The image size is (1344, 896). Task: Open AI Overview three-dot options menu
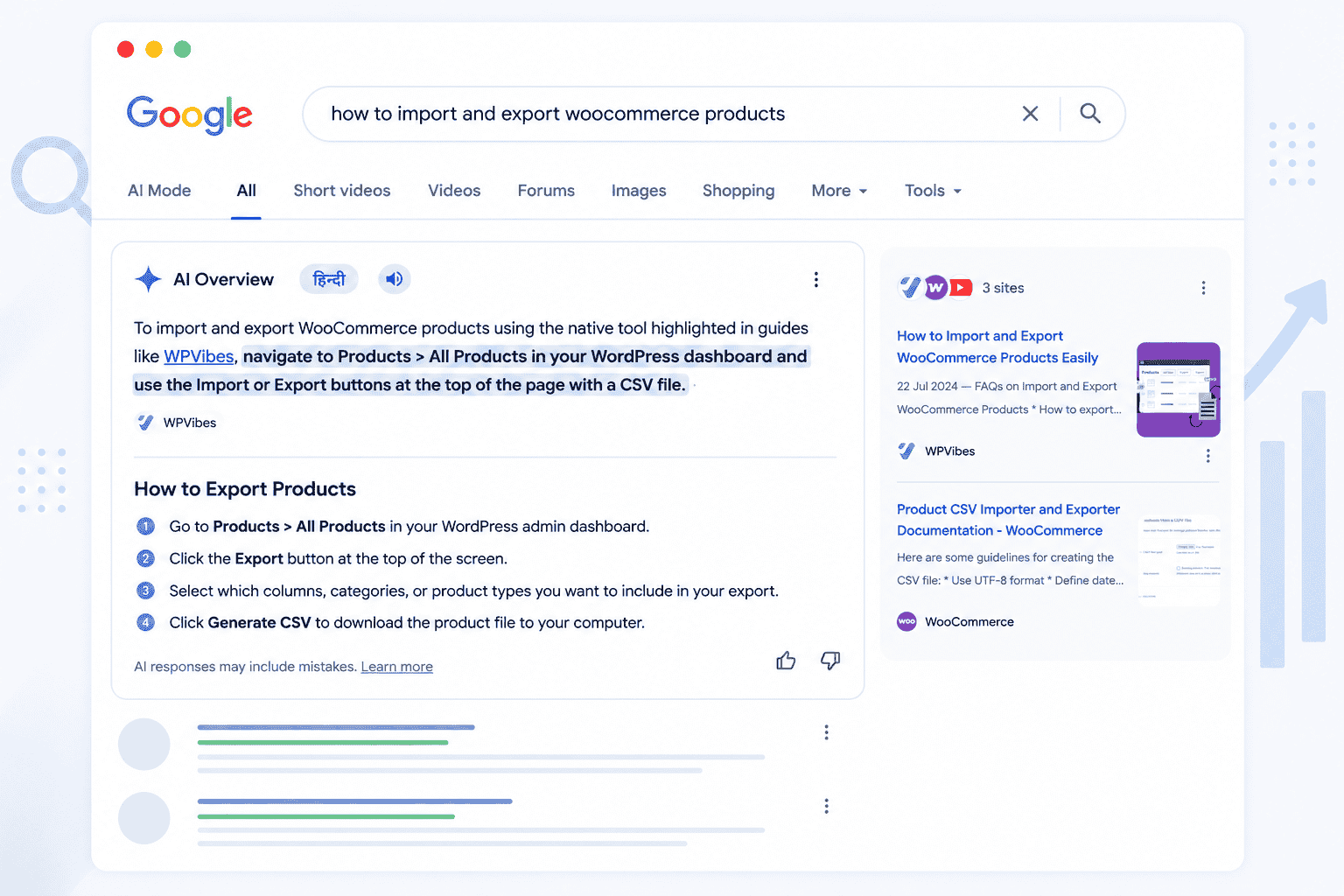816,279
